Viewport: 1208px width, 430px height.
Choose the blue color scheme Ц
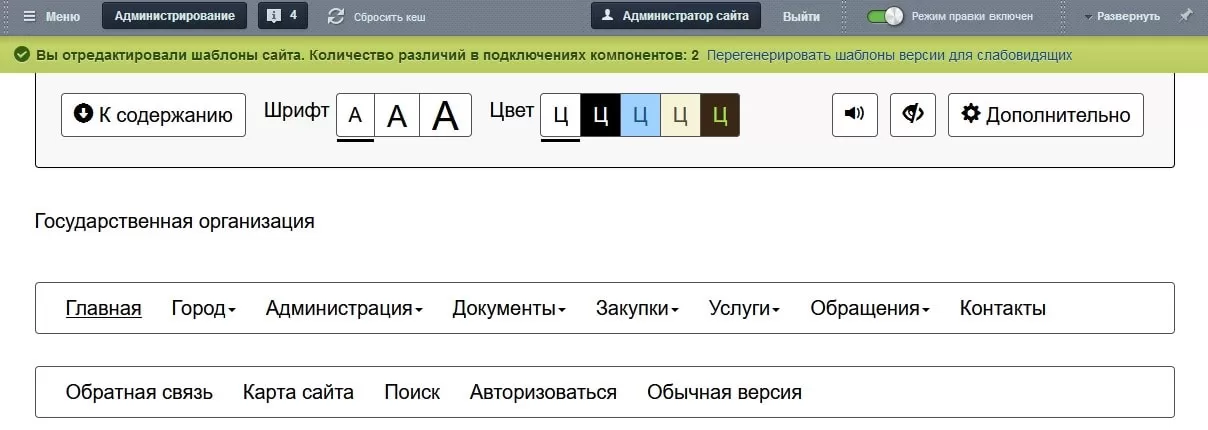point(640,115)
